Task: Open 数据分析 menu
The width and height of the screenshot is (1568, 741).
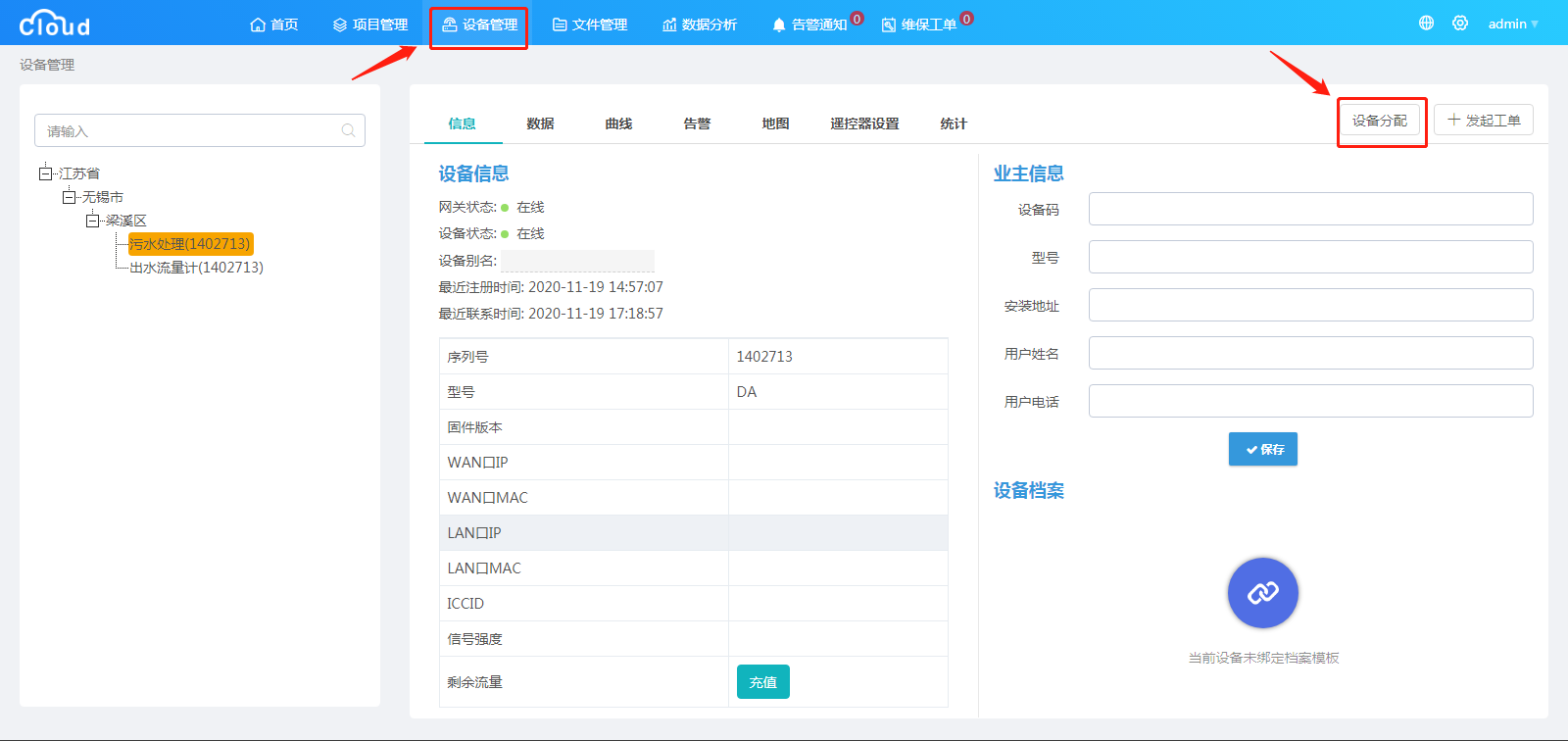Action: pos(700,25)
